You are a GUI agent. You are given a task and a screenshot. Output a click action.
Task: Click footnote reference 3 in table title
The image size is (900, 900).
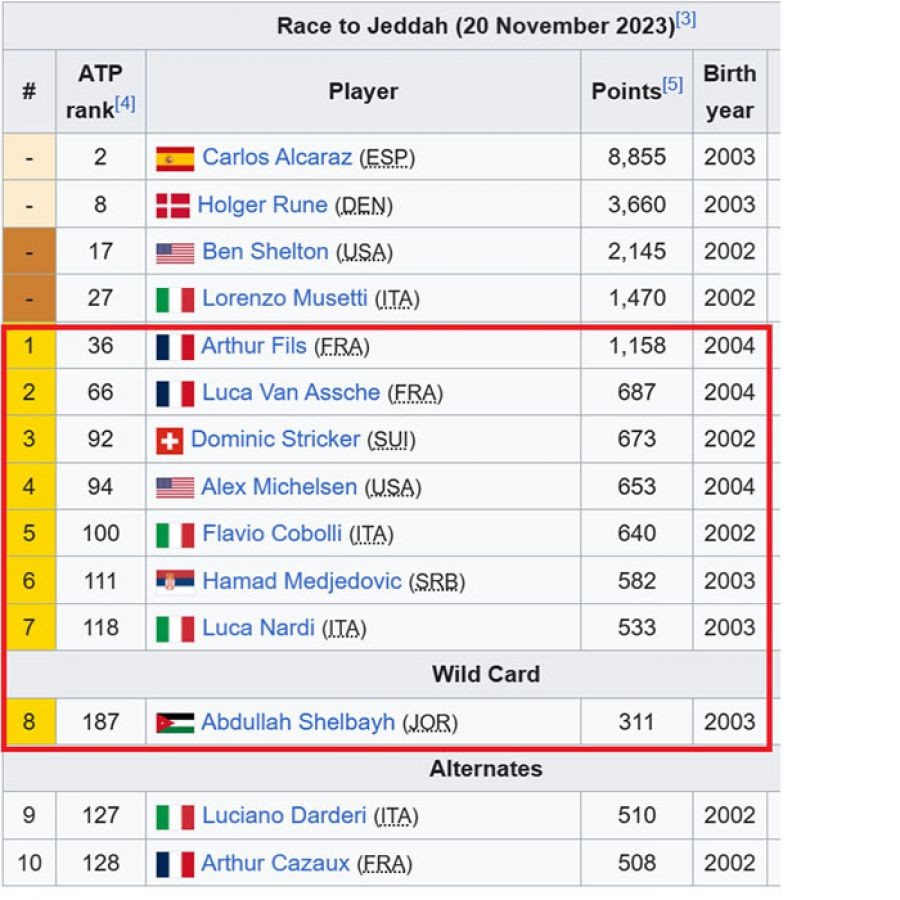[686, 19]
